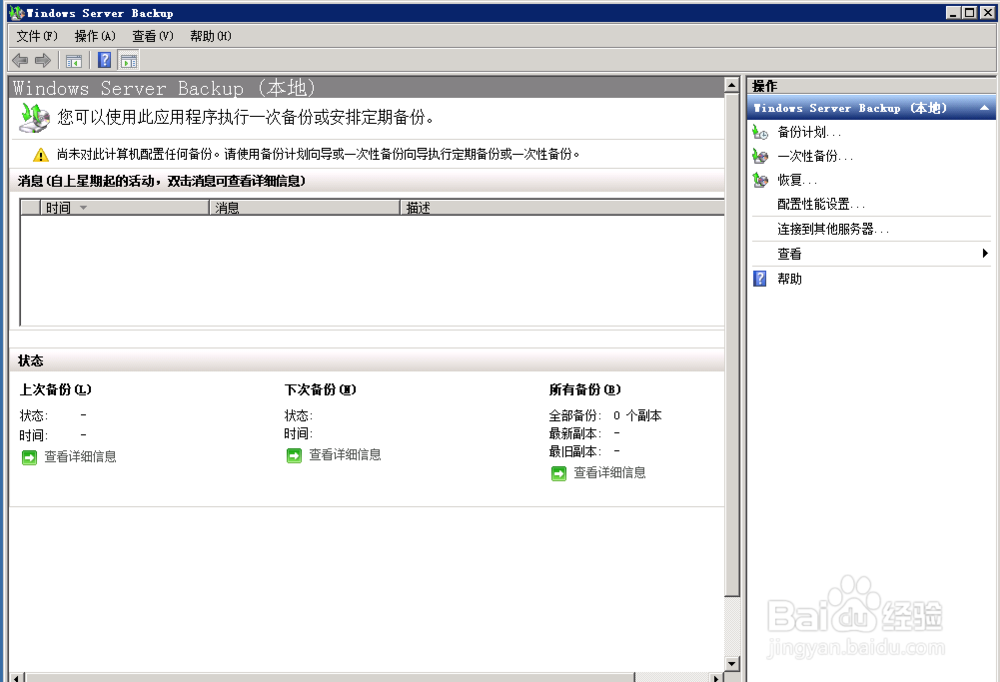The image size is (1000, 682).
Task: Collapse the Windows Server Backup (本地) actions section
Action: tap(984, 108)
